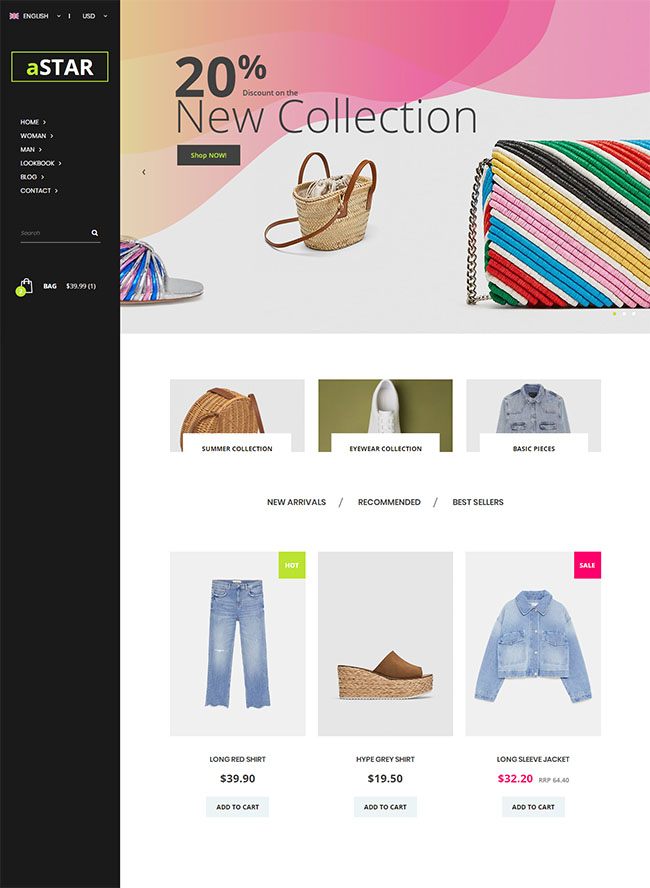Switch to the Recommended tab
Screen dimensions: 650x888
(x=389, y=502)
